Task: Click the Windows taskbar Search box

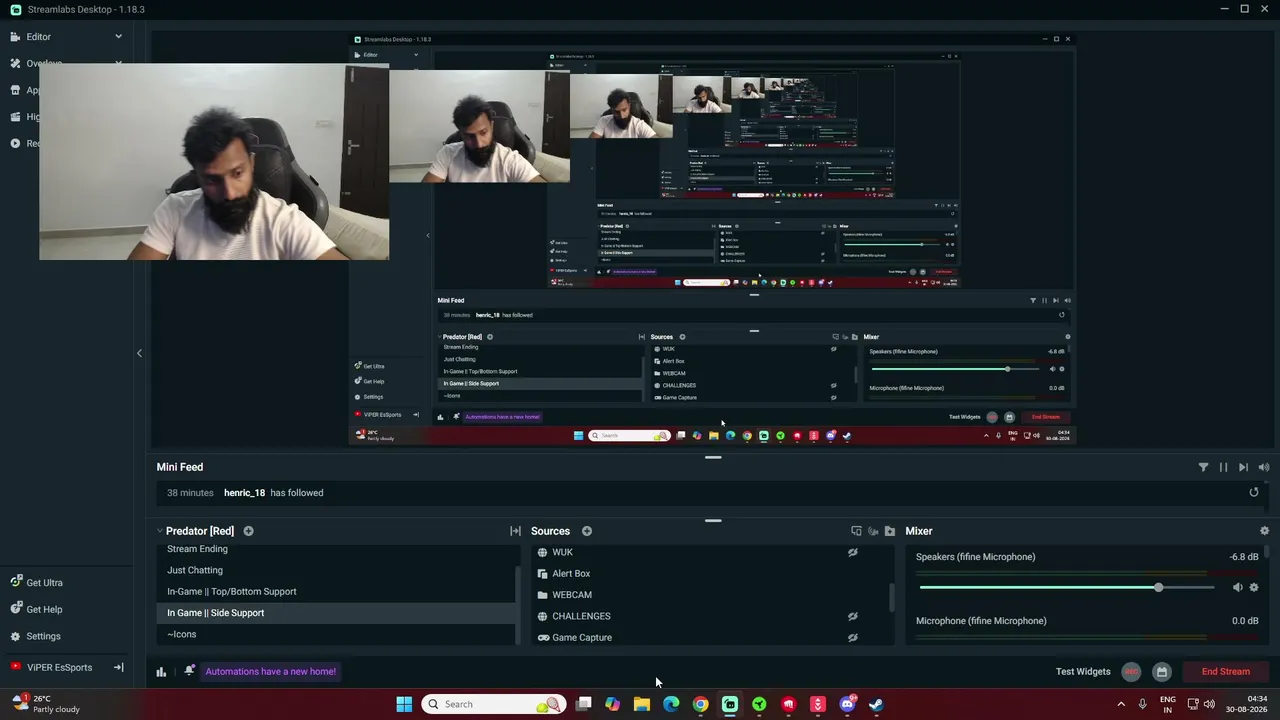Action: pyautogui.click(x=494, y=704)
